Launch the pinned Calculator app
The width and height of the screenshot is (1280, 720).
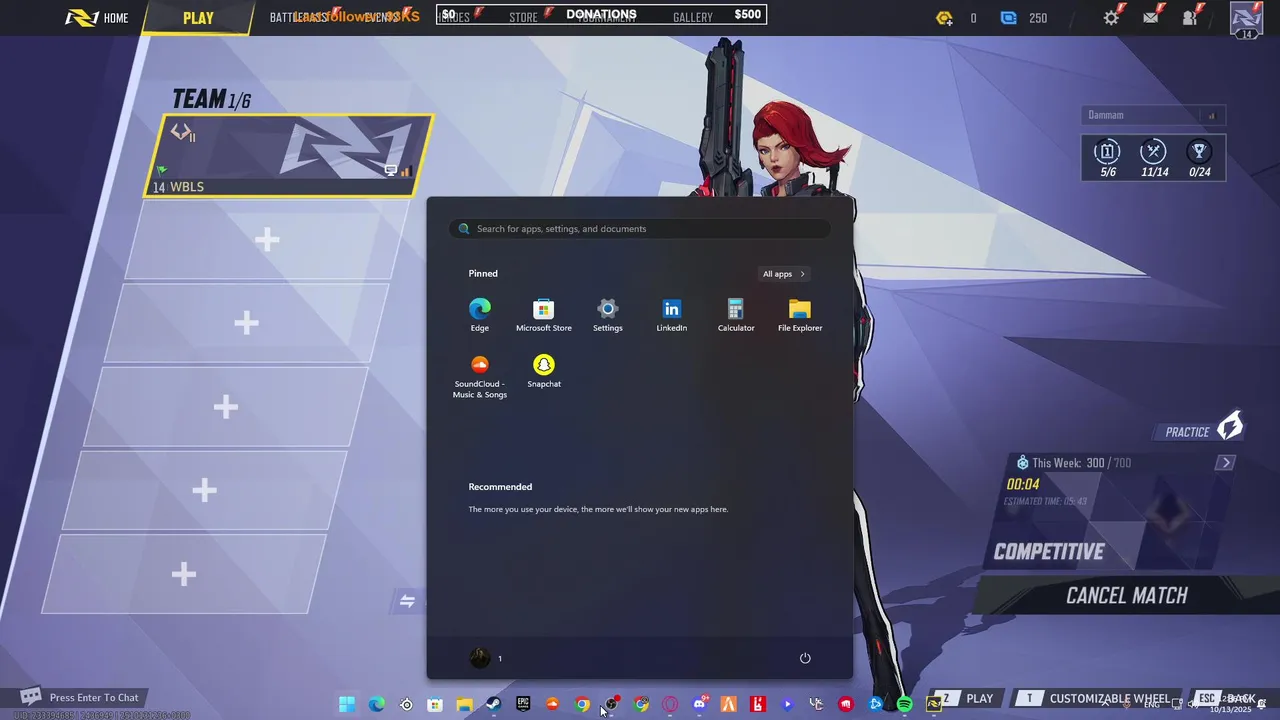click(736, 314)
